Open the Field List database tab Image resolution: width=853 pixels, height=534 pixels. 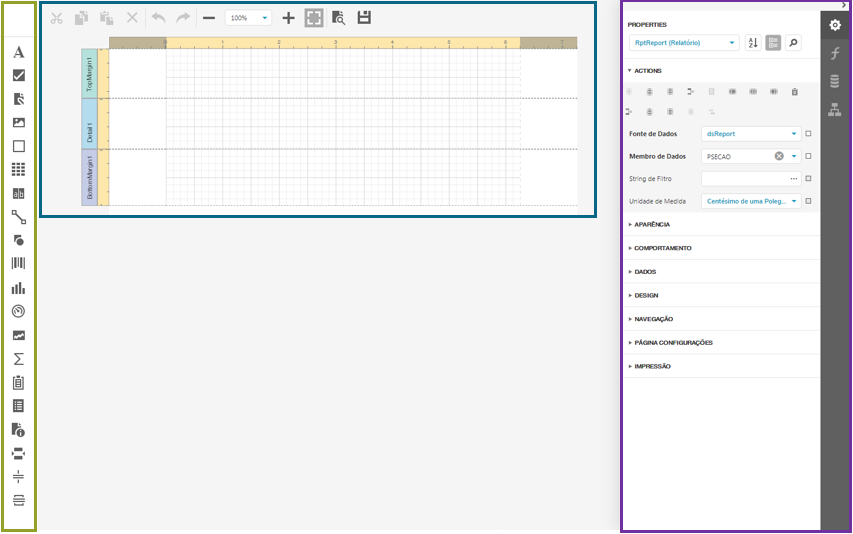point(835,82)
